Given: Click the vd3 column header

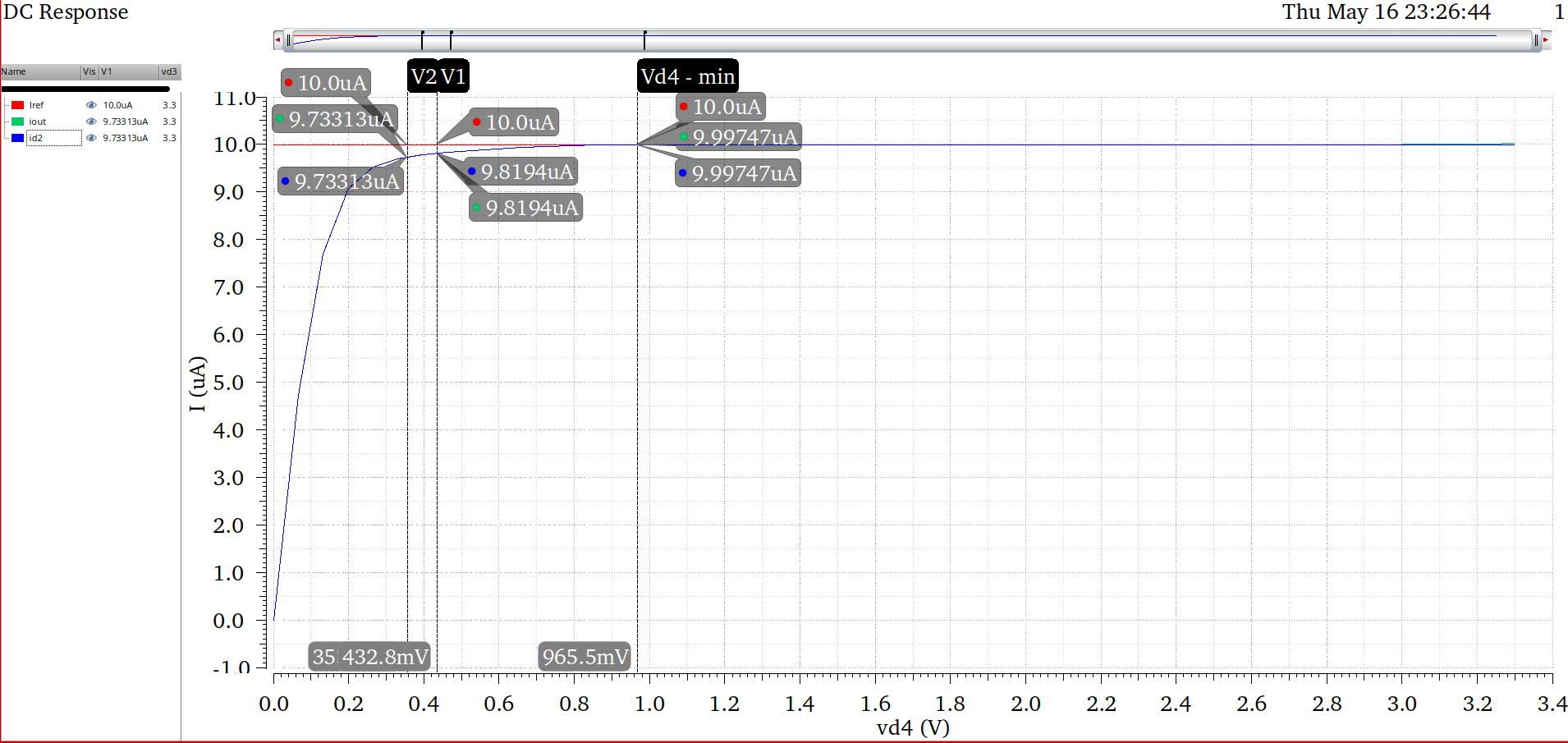Looking at the screenshot, I should [x=170, y=71].
